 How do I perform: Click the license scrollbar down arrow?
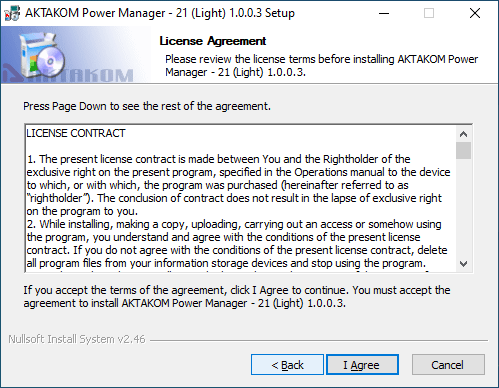point(463,264)
